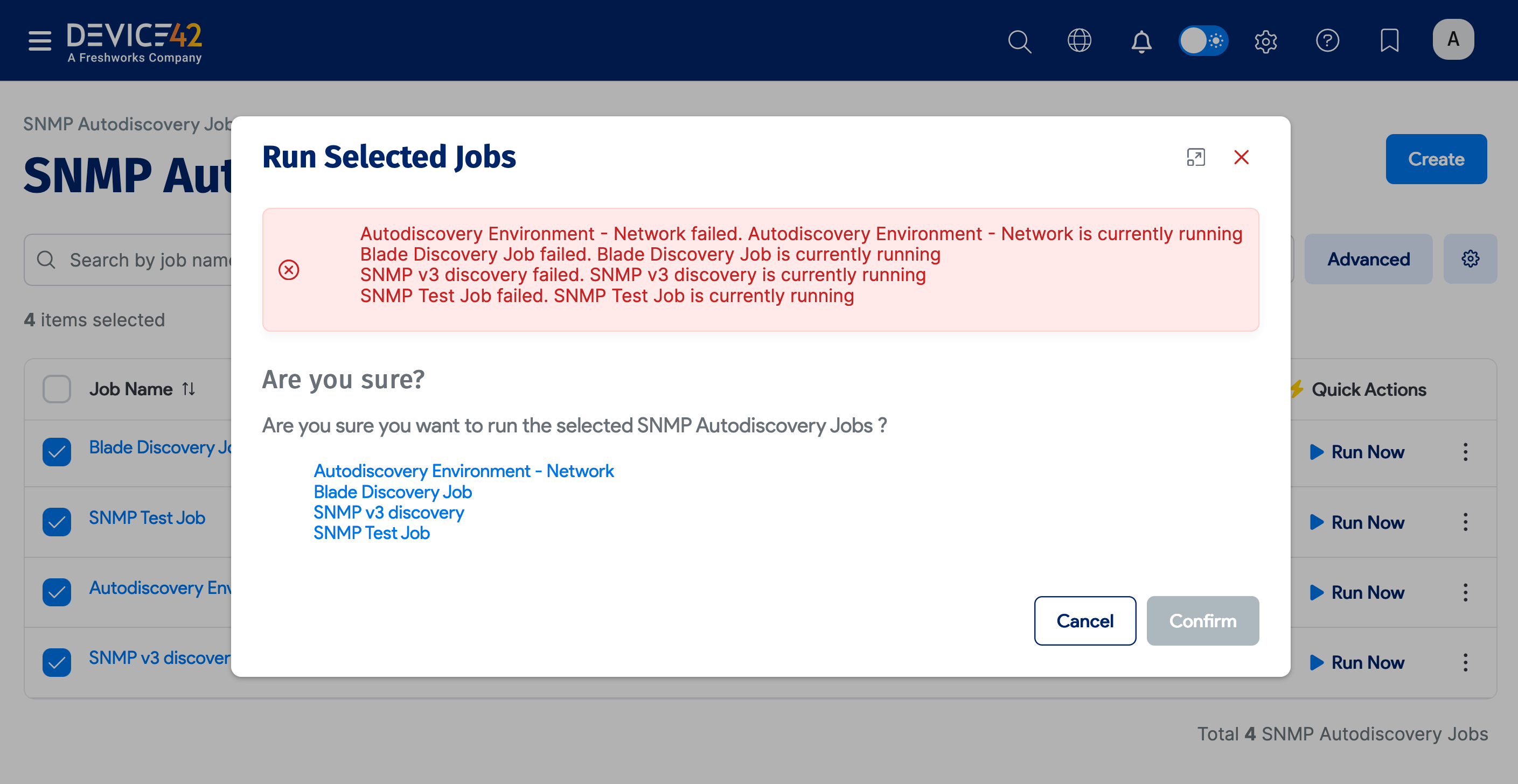Click the Advanced filter button
The width and height of the screenshot is (1518, 784).
[1368, 259]
